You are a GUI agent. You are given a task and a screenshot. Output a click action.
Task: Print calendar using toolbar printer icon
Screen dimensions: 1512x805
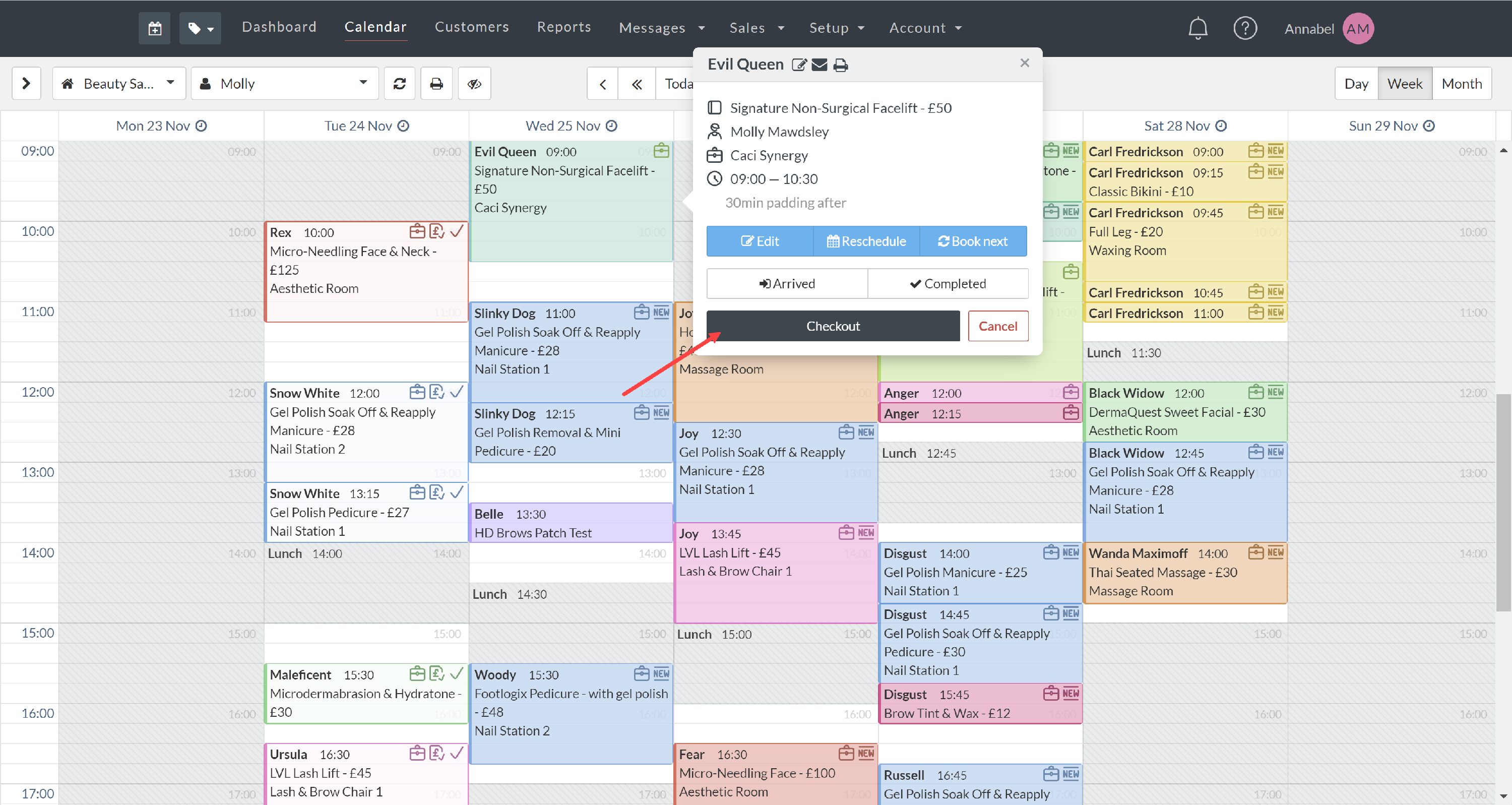click(436, 84)
